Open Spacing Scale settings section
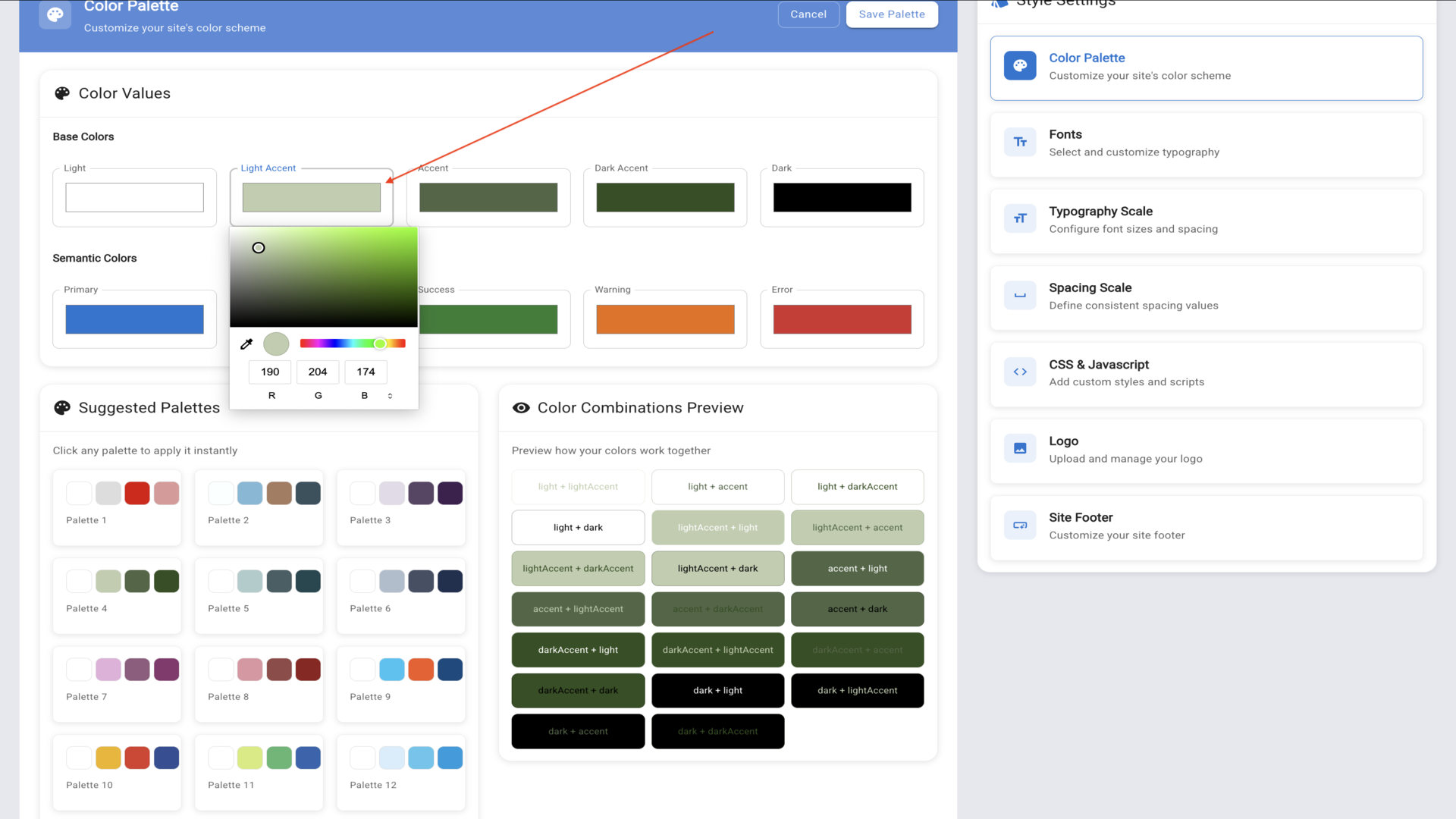This screenshot has width=1456, height=819. (x=1206, y=297)
